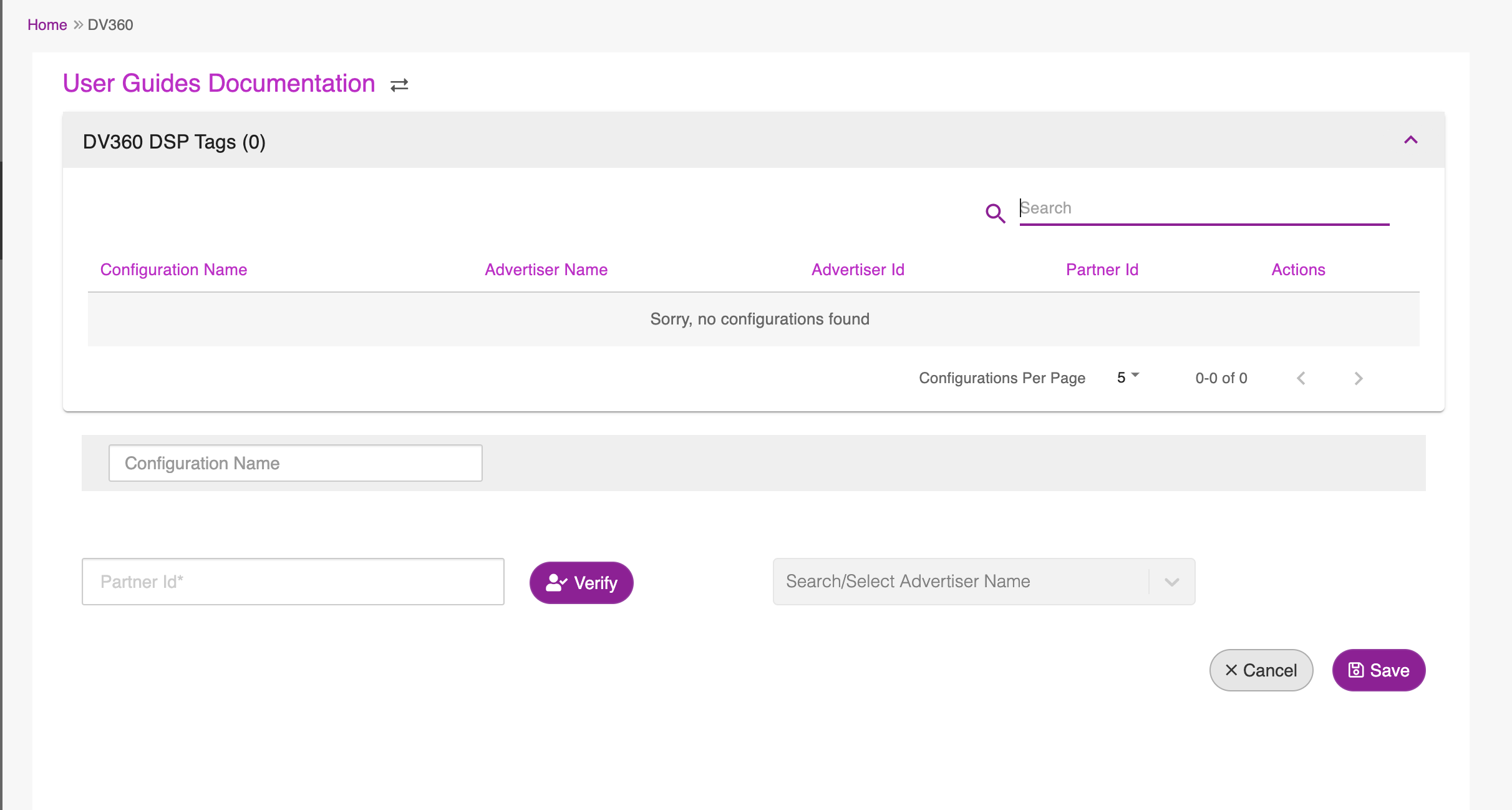1512x810 pixels.
Task: Collapse the DV360 DSP Tags panel chevron
Action: [x=1411, y=140]
